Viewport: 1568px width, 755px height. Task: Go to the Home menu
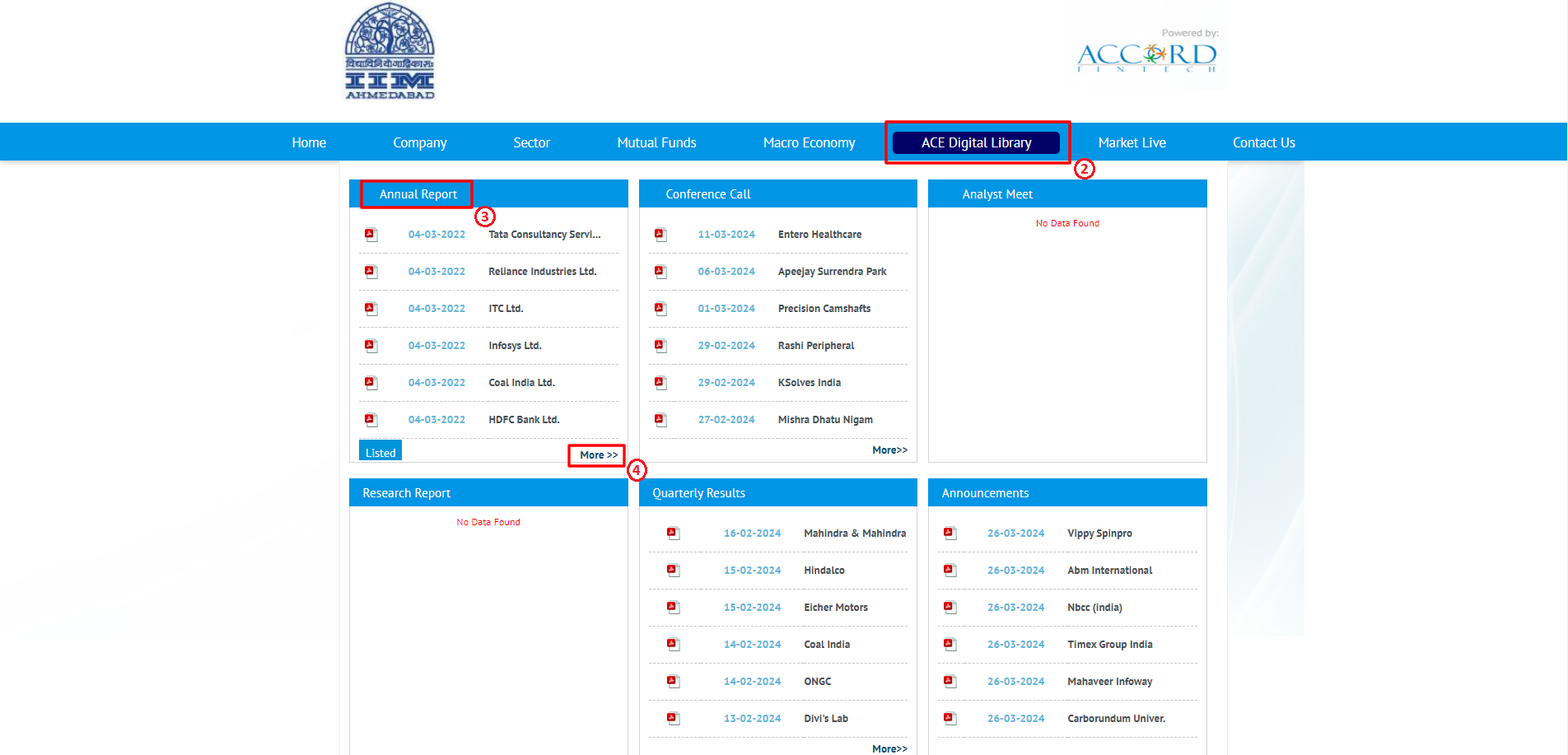tap(309, 142)
